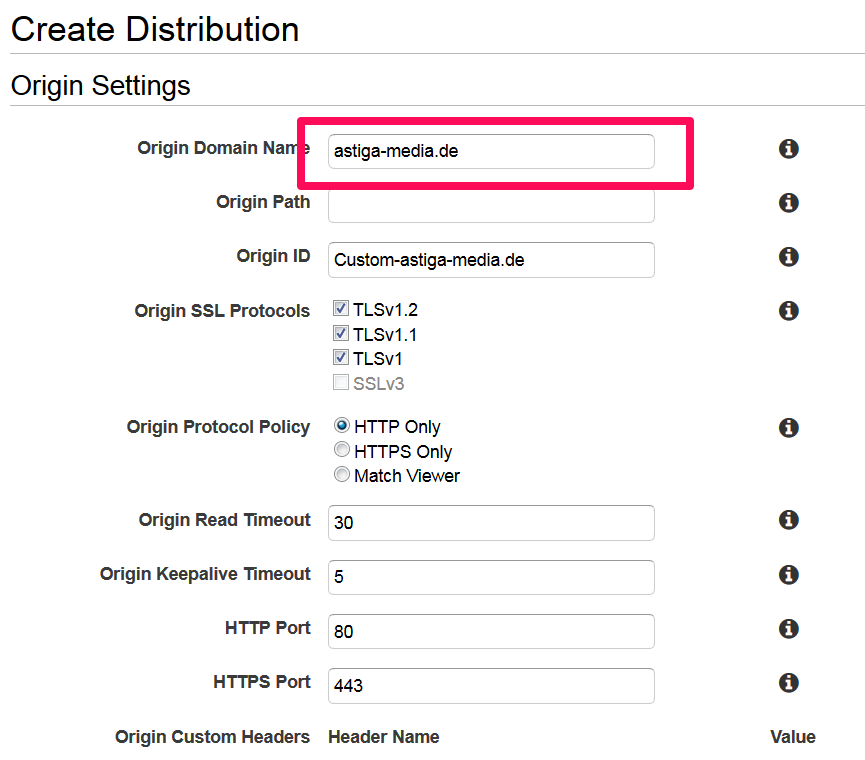Uncheck the TLSv1.2 protocol checkbox
This screenshot has width=865, height=760.
pos(341,308)
